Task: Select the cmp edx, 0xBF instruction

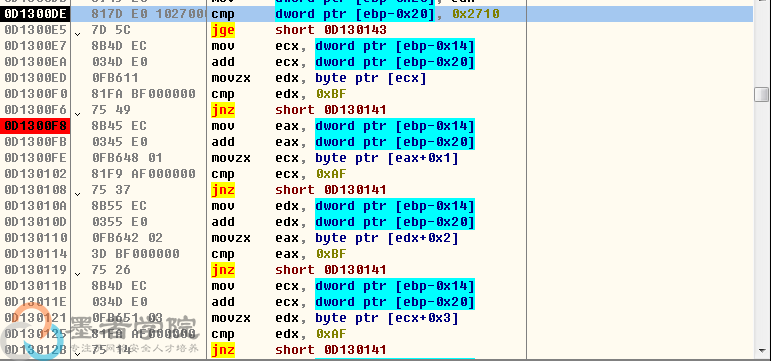Action: pyautogui.click(x=279, y=94)
